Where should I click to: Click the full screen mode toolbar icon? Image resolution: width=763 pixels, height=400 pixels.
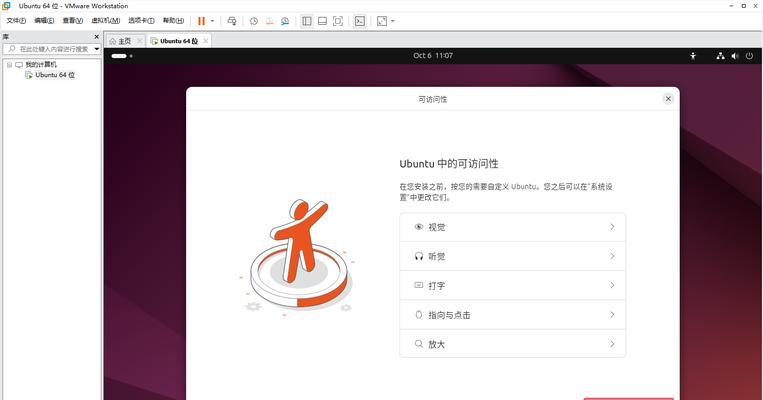[x=338, y=21]
